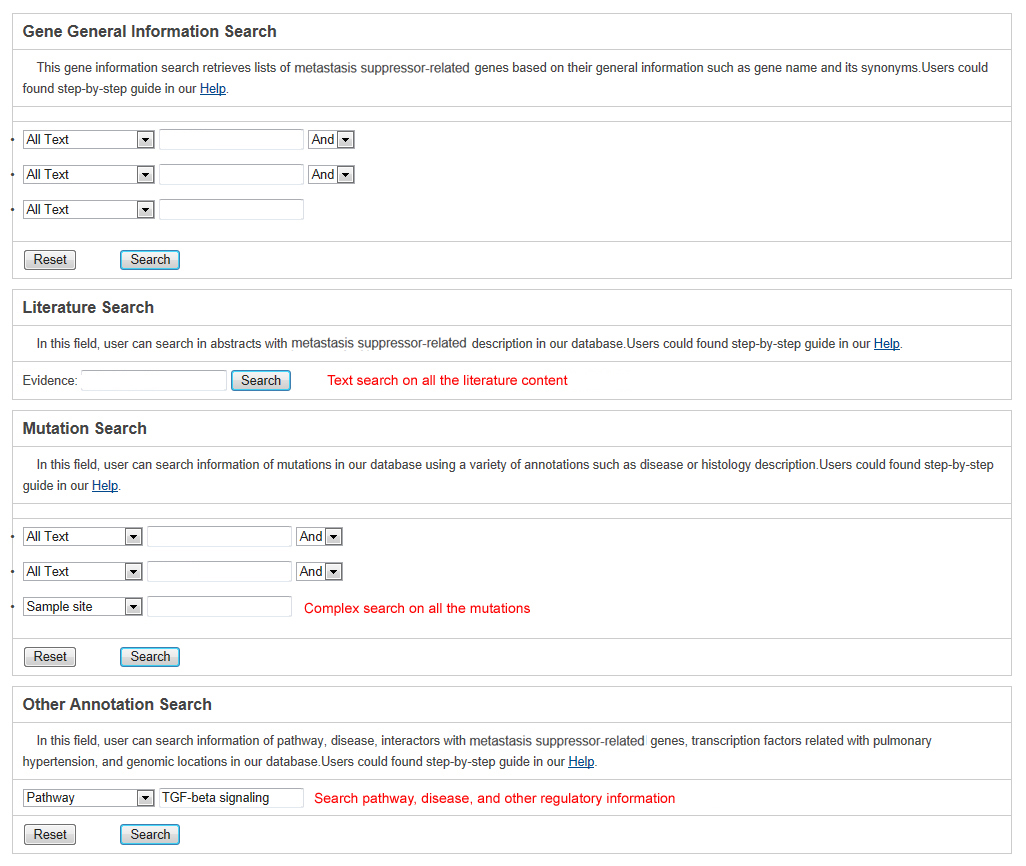Click the TGF-beta signaling text field
The width and height of the screenshot is (1026, 866).
(x=231, y=798)
